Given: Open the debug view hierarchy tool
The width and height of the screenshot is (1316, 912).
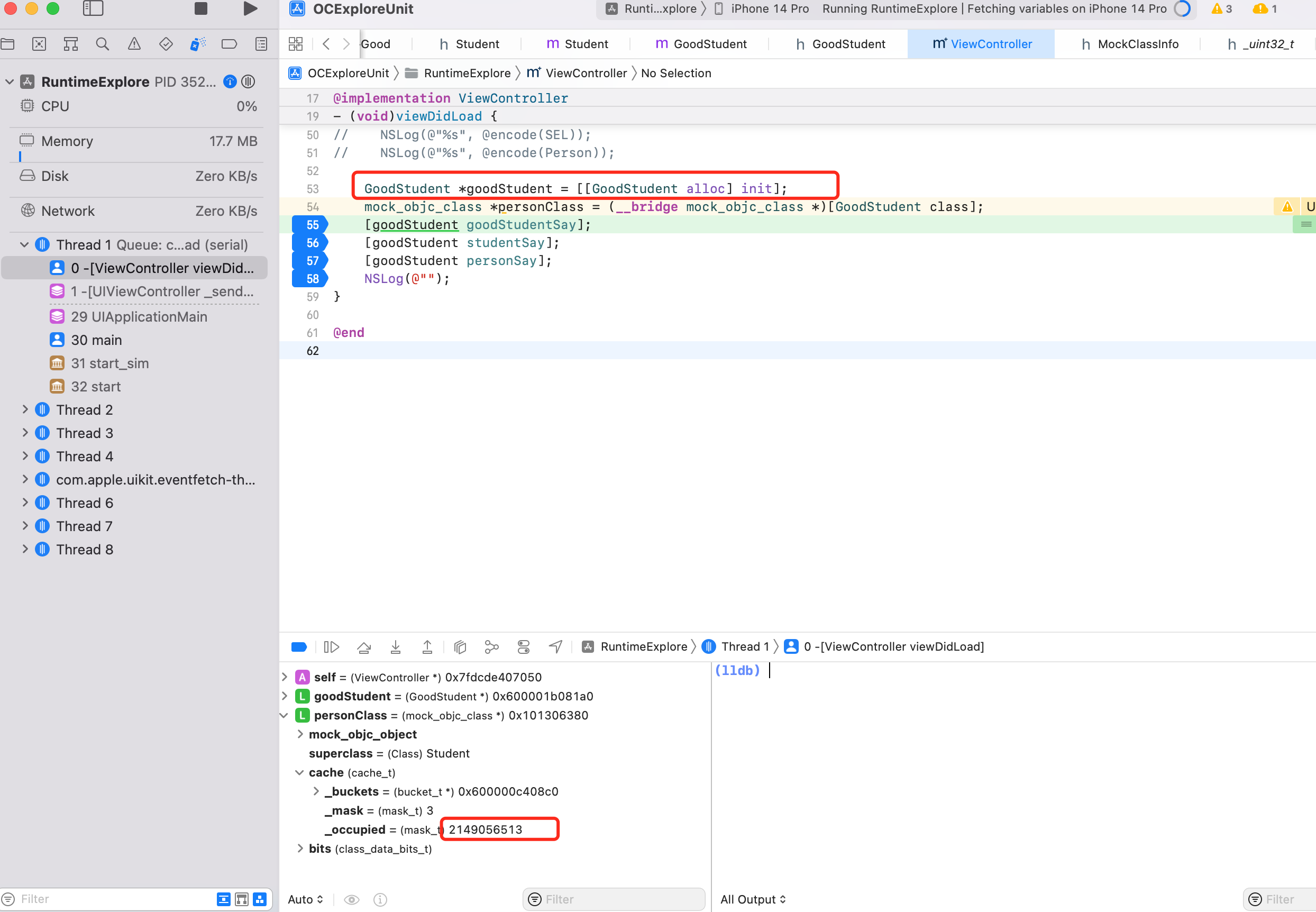Looking at the screenshot, I should click(x=460, y=647).
